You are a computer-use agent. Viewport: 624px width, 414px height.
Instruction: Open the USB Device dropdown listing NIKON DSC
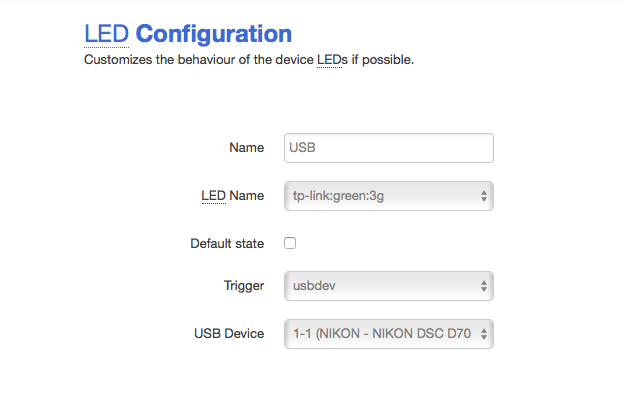pyautogui.click(x=388, y=333)
